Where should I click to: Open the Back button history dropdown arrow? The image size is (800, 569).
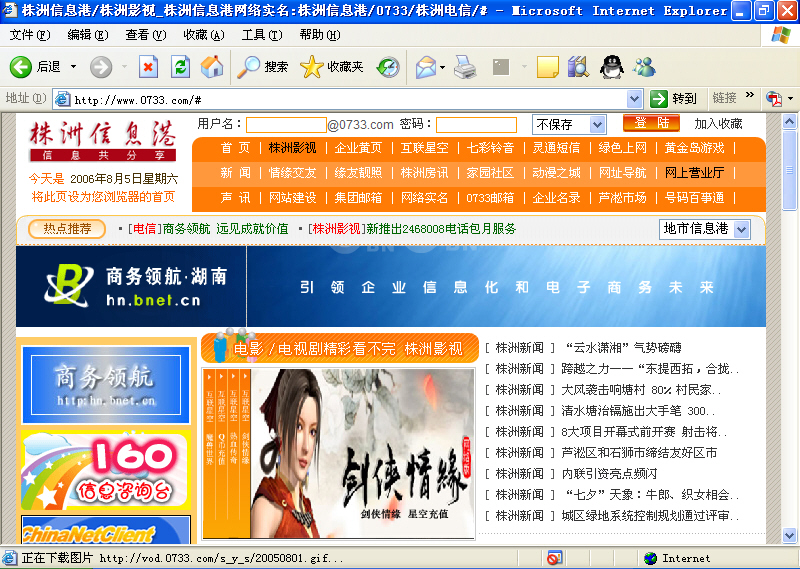73,67
